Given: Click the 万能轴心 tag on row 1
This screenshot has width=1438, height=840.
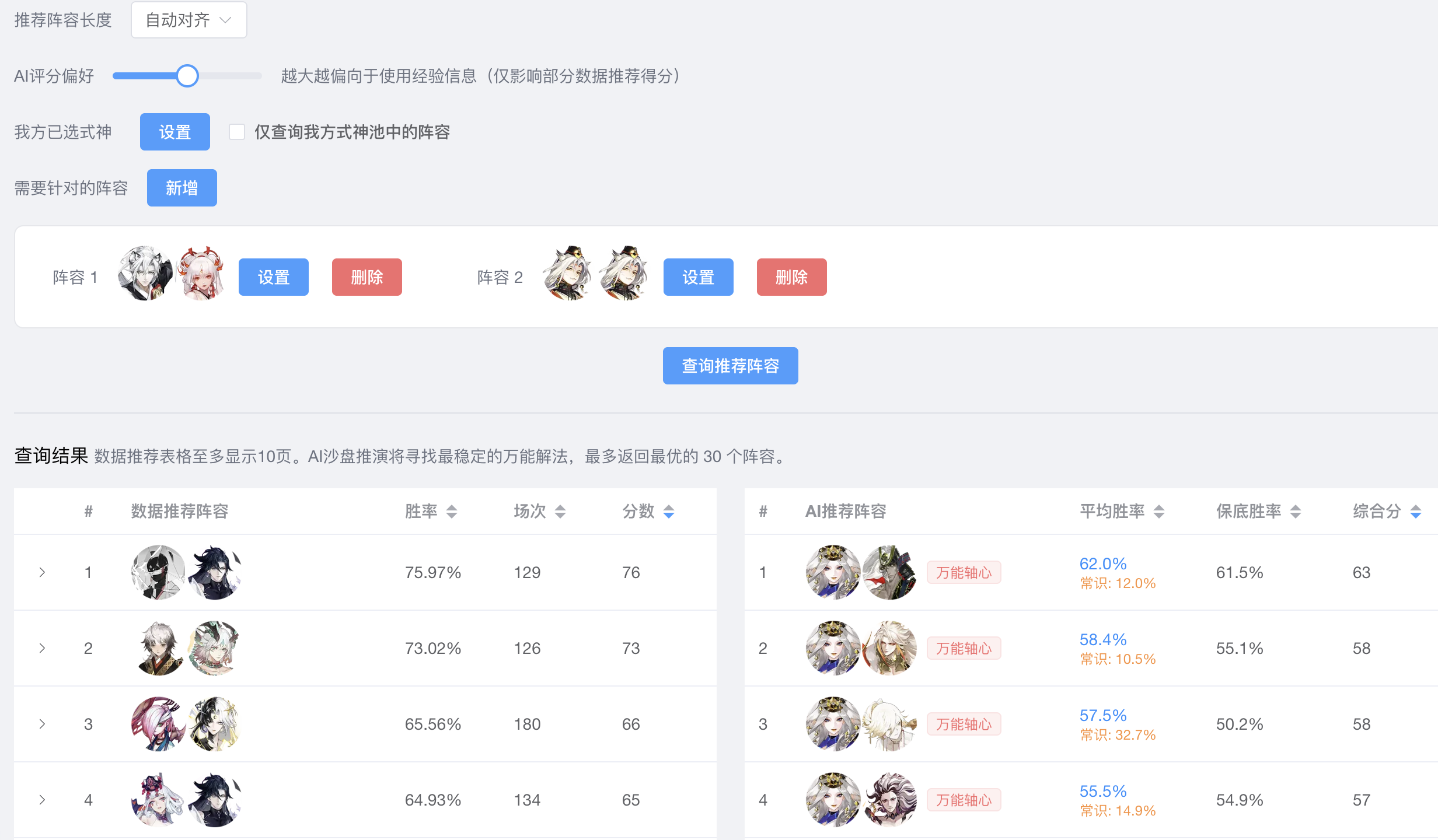Looking at the screenshot, I should (x=964, y=572).
